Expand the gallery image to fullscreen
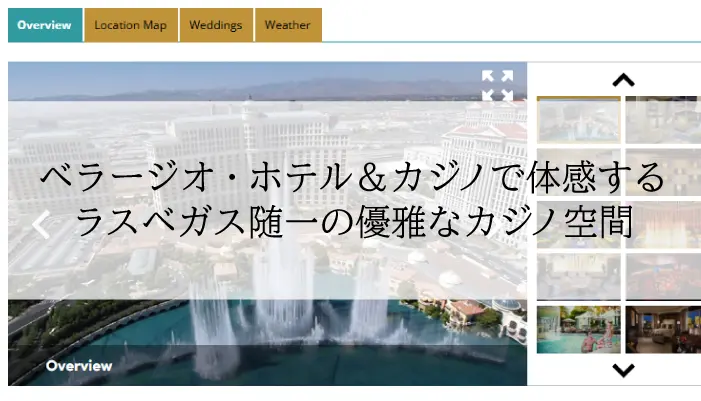The width and height of the screenshot is (701, 401). point(497,85)
